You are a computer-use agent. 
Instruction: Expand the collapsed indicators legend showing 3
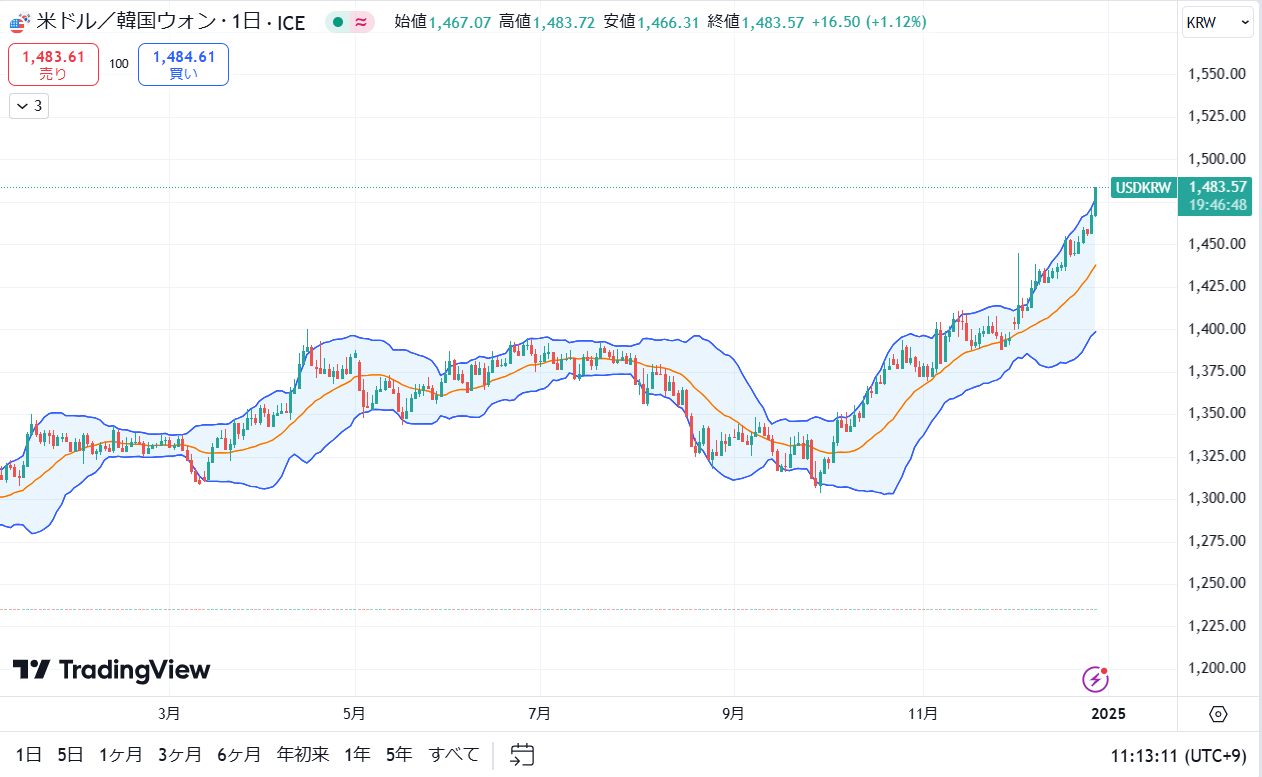click(29, 106)
